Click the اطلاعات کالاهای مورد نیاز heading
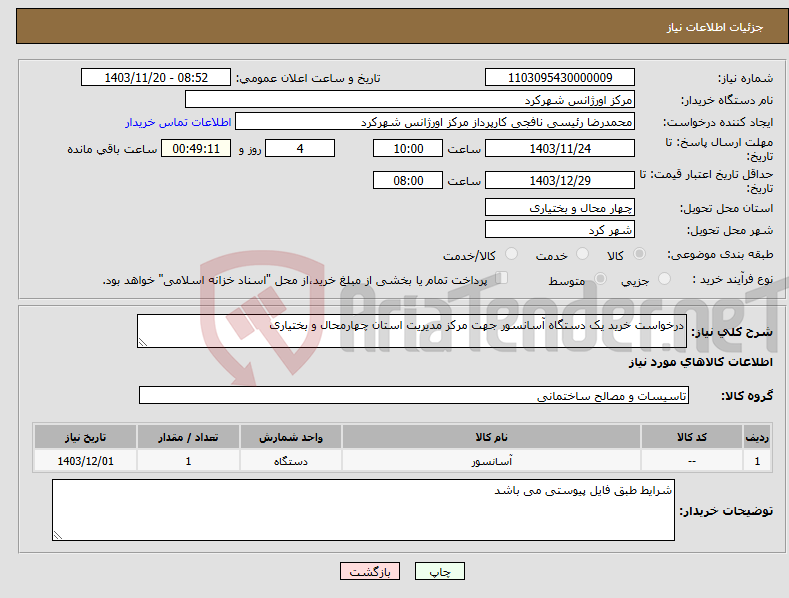 tap(700, 362)
